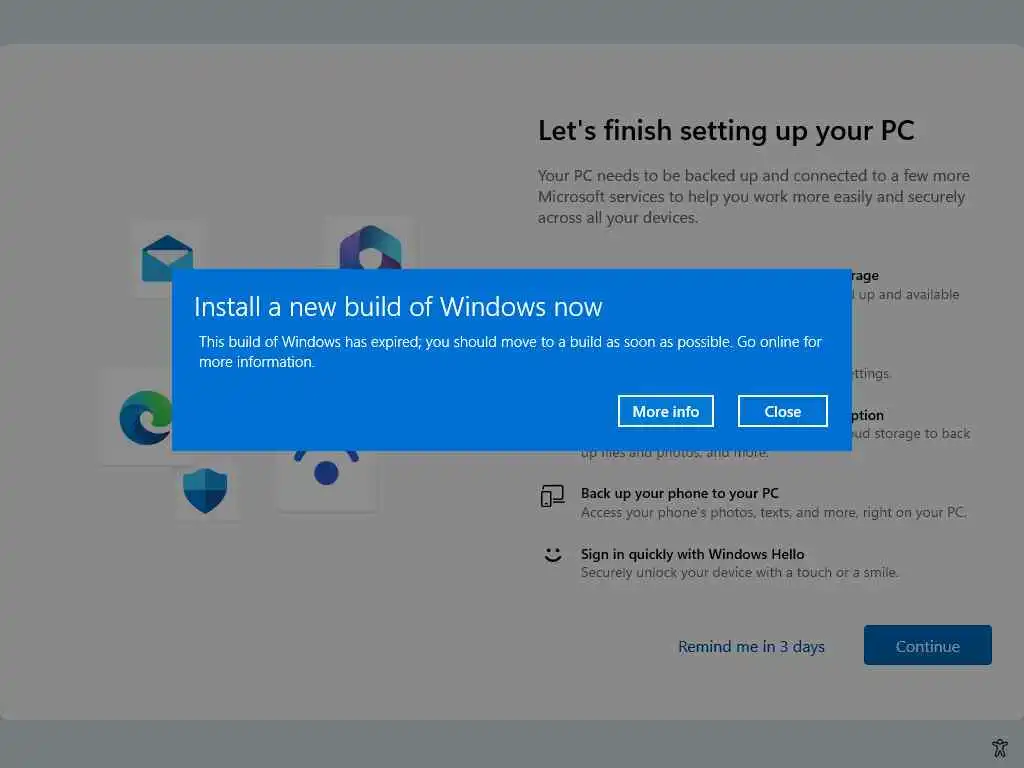This screenshot has width=1024, height=768.
Task: Open the Accessibility icon in the corner
Action: 1000,748
